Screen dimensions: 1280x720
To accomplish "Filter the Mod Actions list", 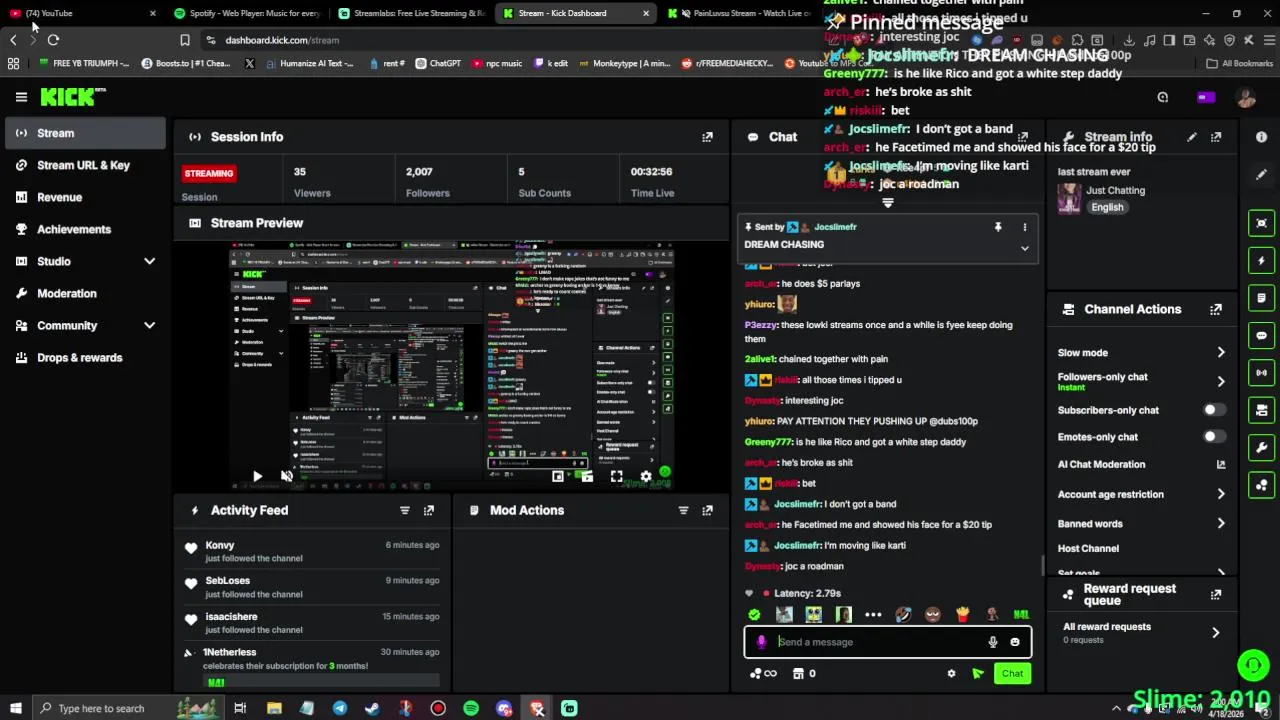I will [683, 510].
